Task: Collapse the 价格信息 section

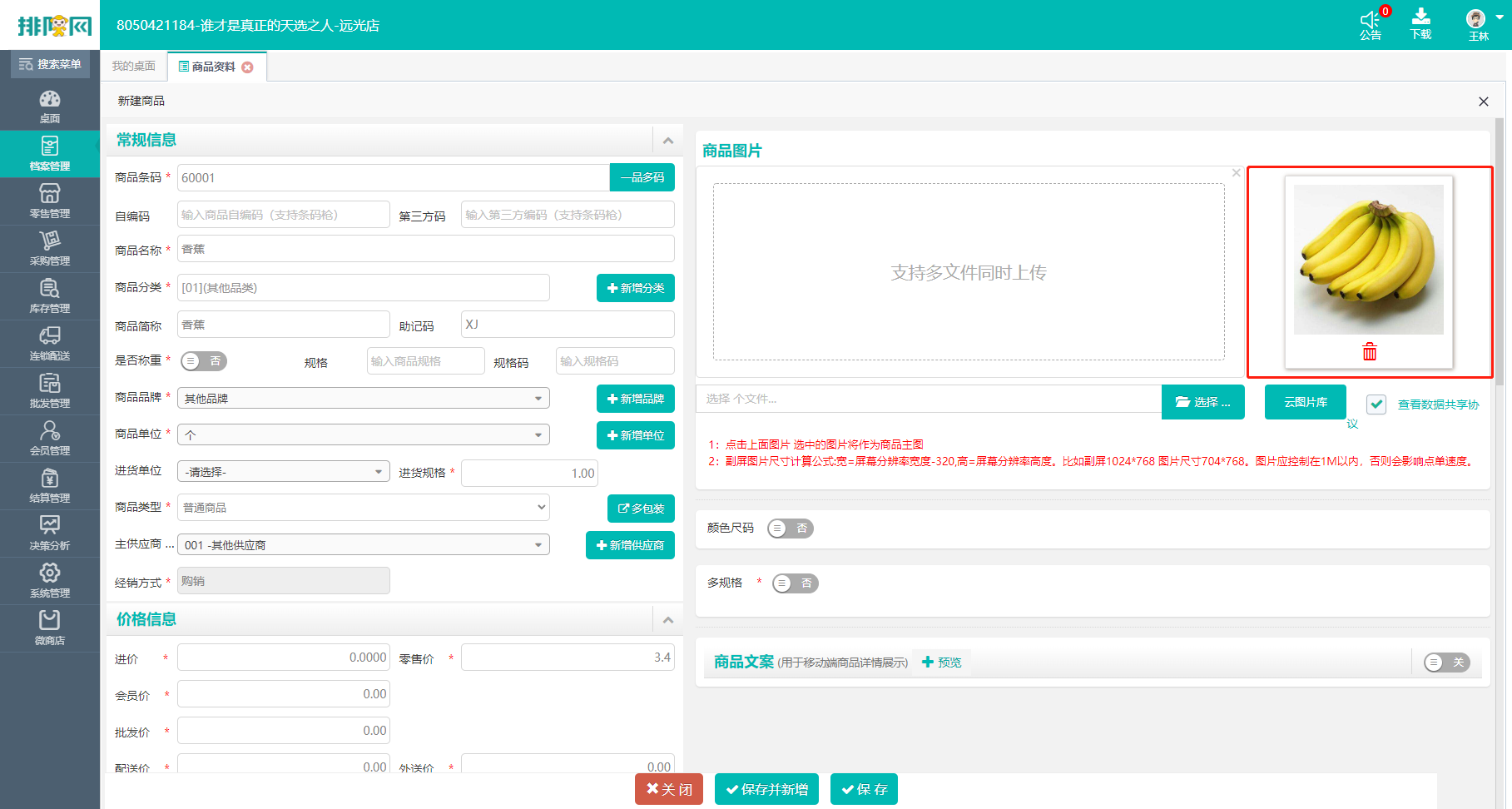Action: click(x=668, y=620)
